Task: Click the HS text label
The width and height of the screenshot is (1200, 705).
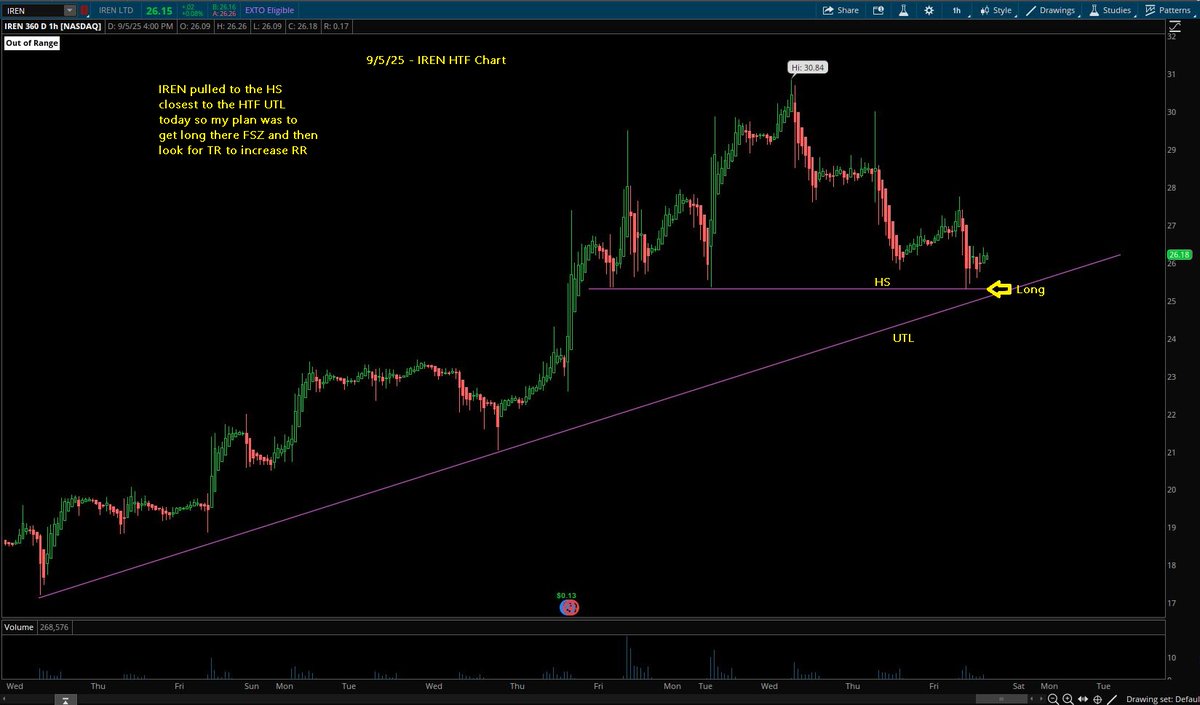Action: click(882, 283)
